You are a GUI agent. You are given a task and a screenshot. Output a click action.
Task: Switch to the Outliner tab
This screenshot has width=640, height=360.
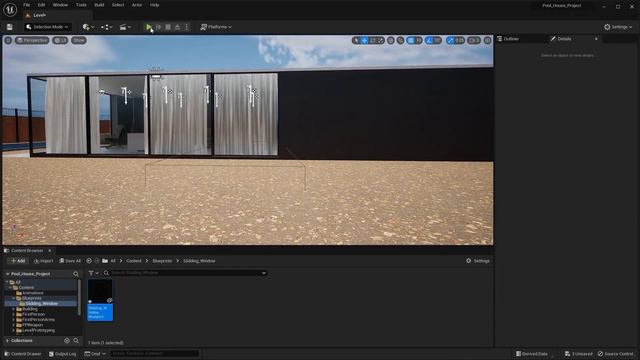pos(511,39)
